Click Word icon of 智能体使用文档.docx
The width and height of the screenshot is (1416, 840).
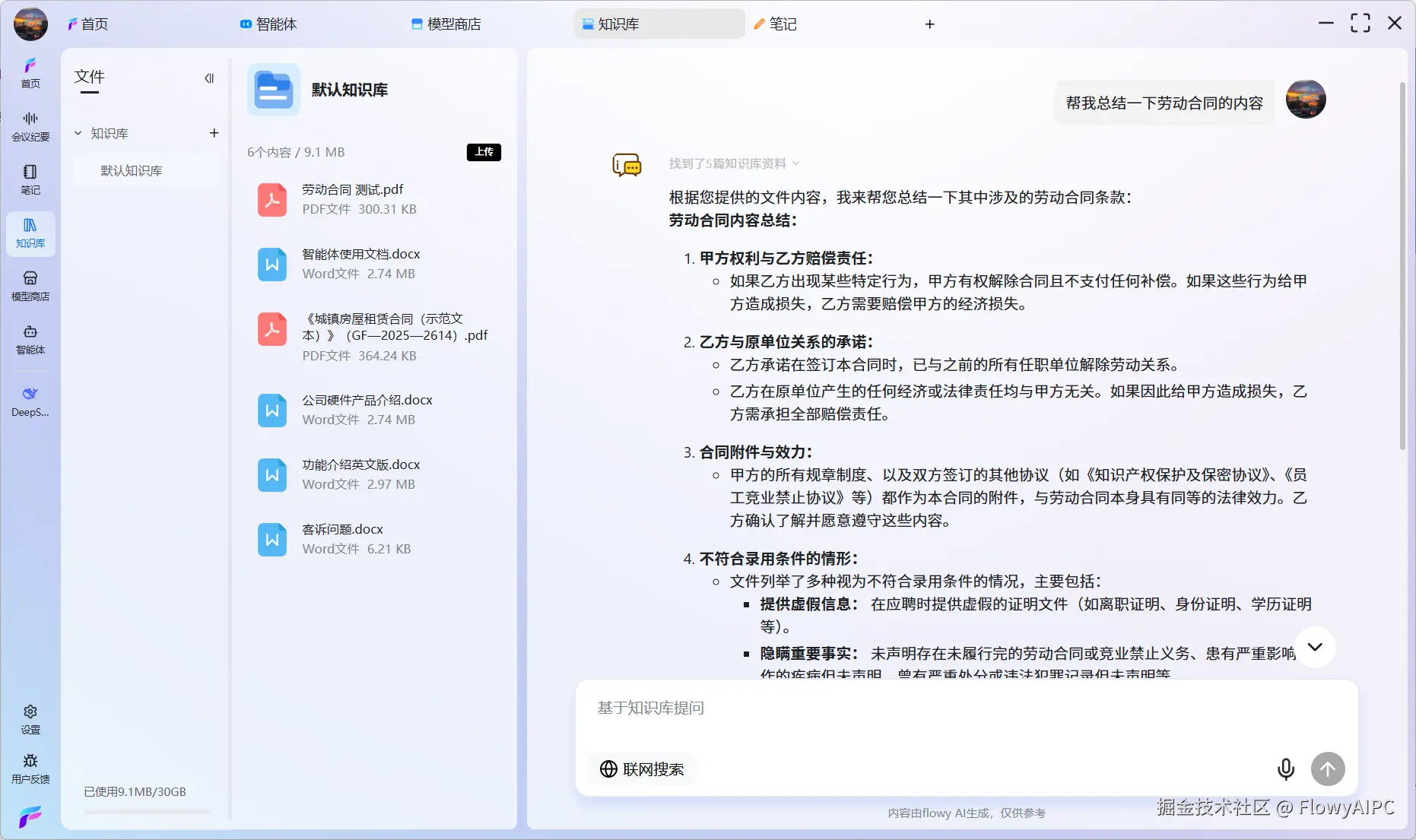272,265
